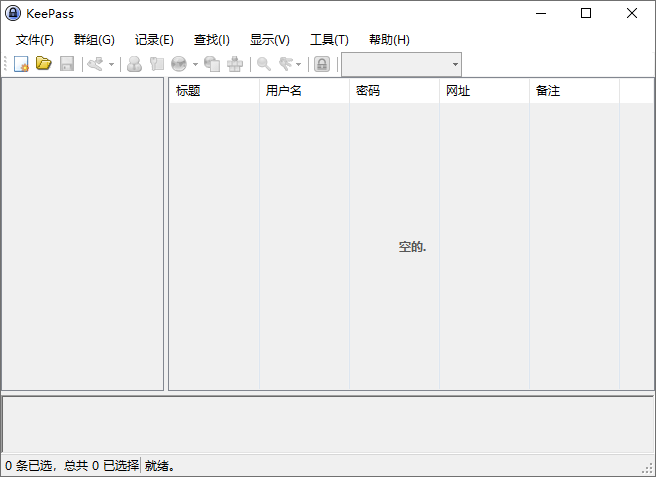Click the magnifier find icon
The width and height of the screenshot is (656, 477).
(264, 64)
